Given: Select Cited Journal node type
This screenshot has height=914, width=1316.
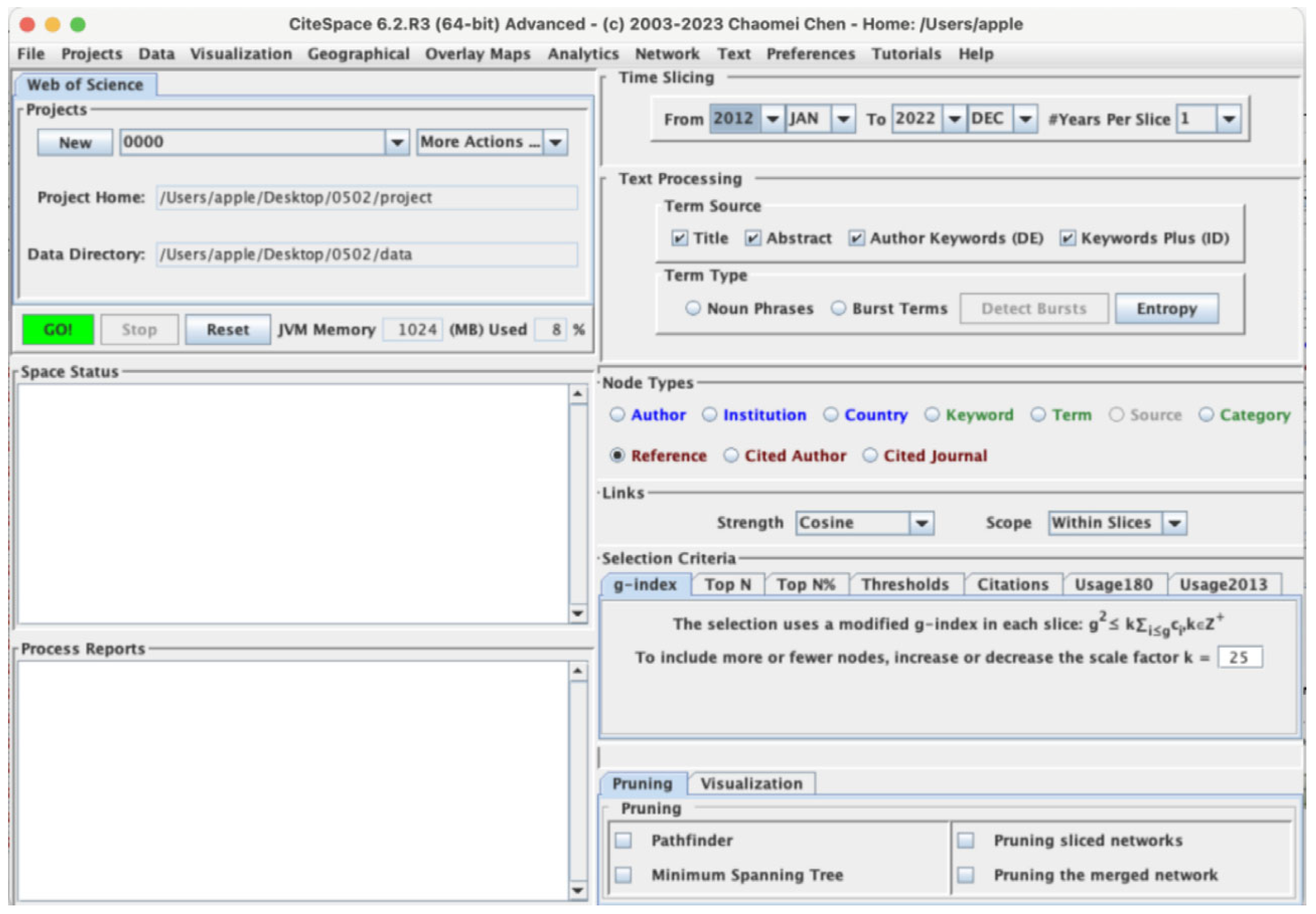Looking at the screenshot, I should [870, 456].
